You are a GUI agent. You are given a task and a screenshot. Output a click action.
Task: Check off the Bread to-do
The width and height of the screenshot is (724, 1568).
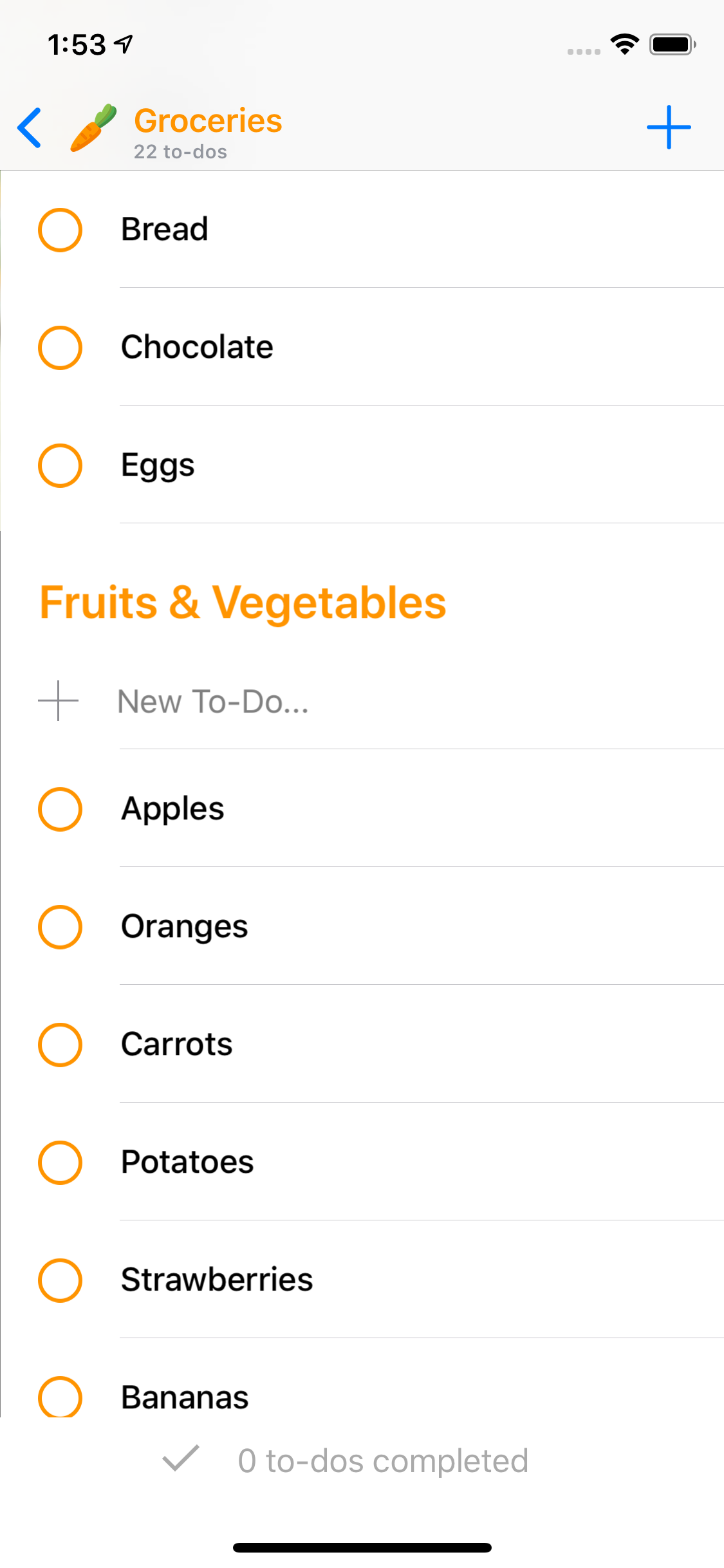[60, 230]
